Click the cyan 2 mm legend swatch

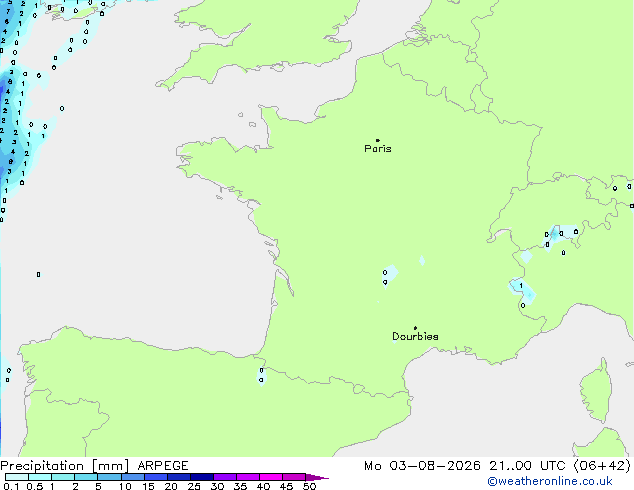tap(86, 477)
